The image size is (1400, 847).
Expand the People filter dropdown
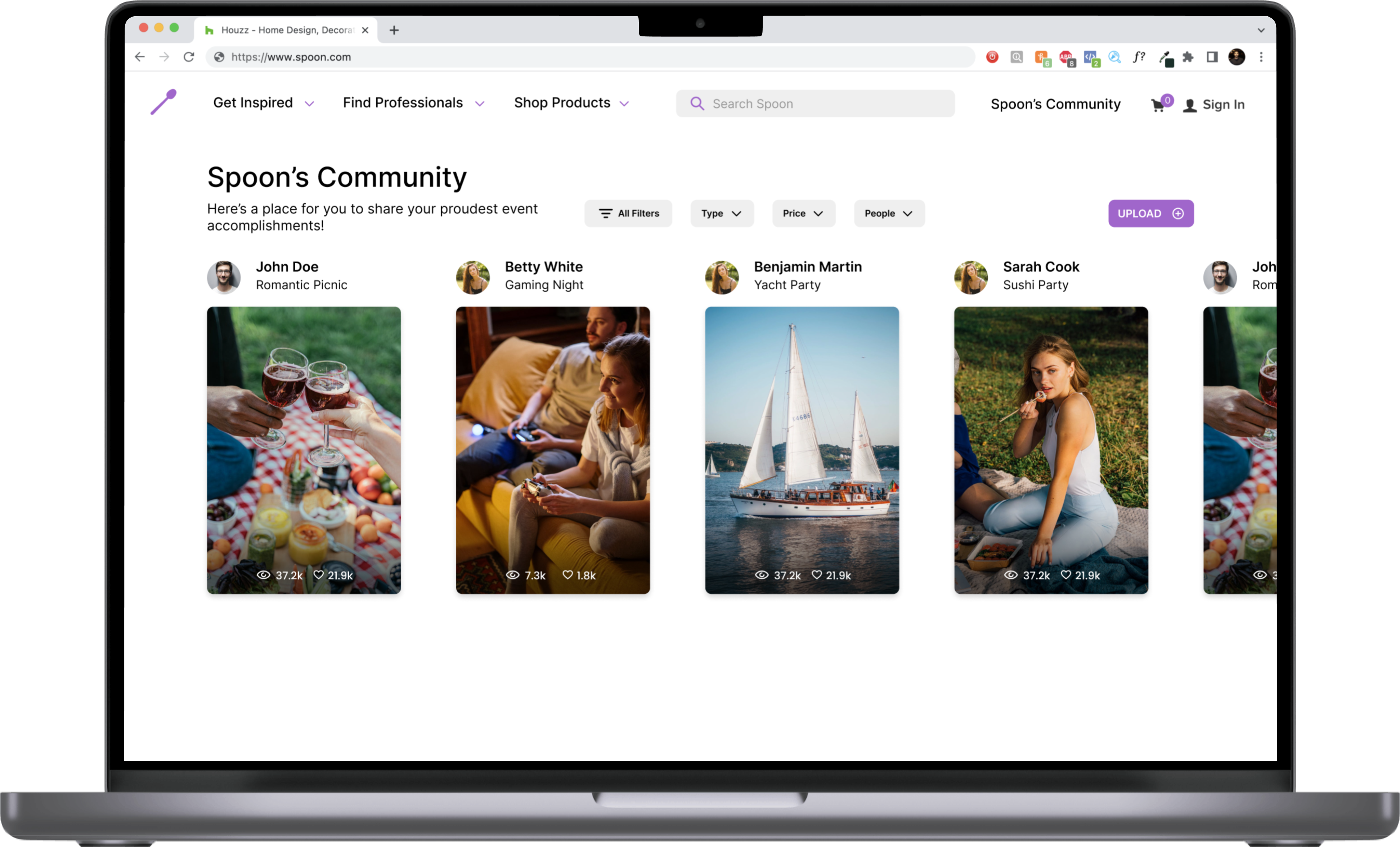pyautogui.click(x=889, y=213)
